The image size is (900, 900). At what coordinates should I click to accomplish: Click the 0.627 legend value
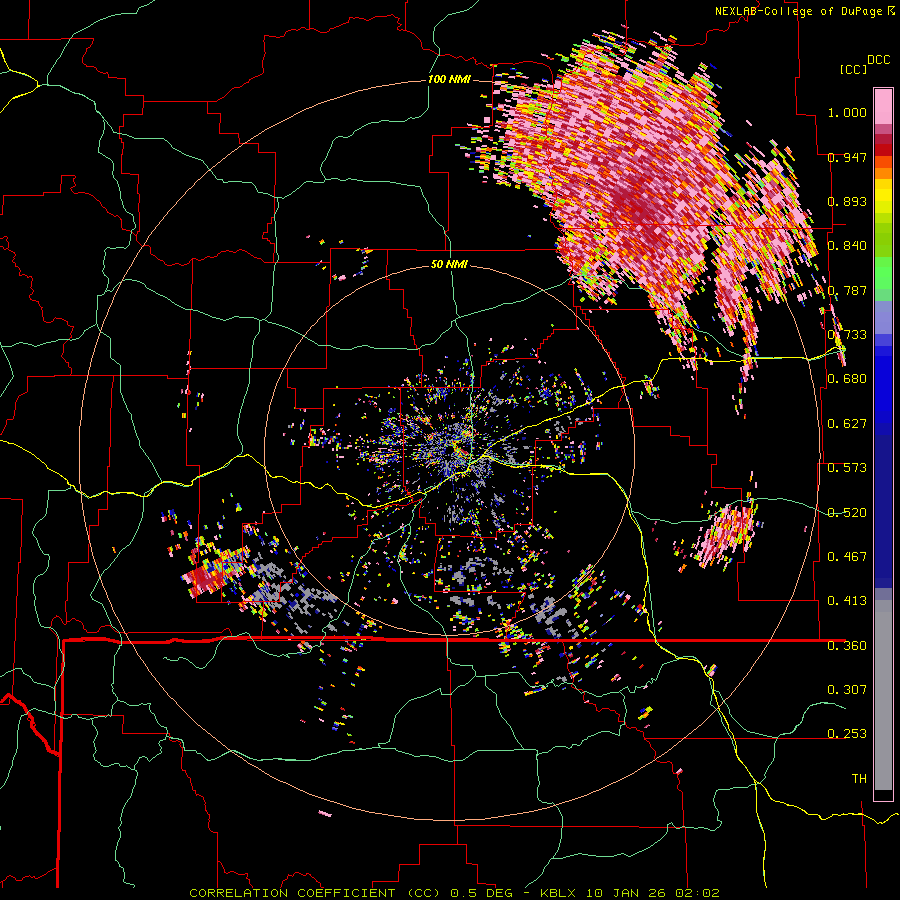click(x=847, y=424)
